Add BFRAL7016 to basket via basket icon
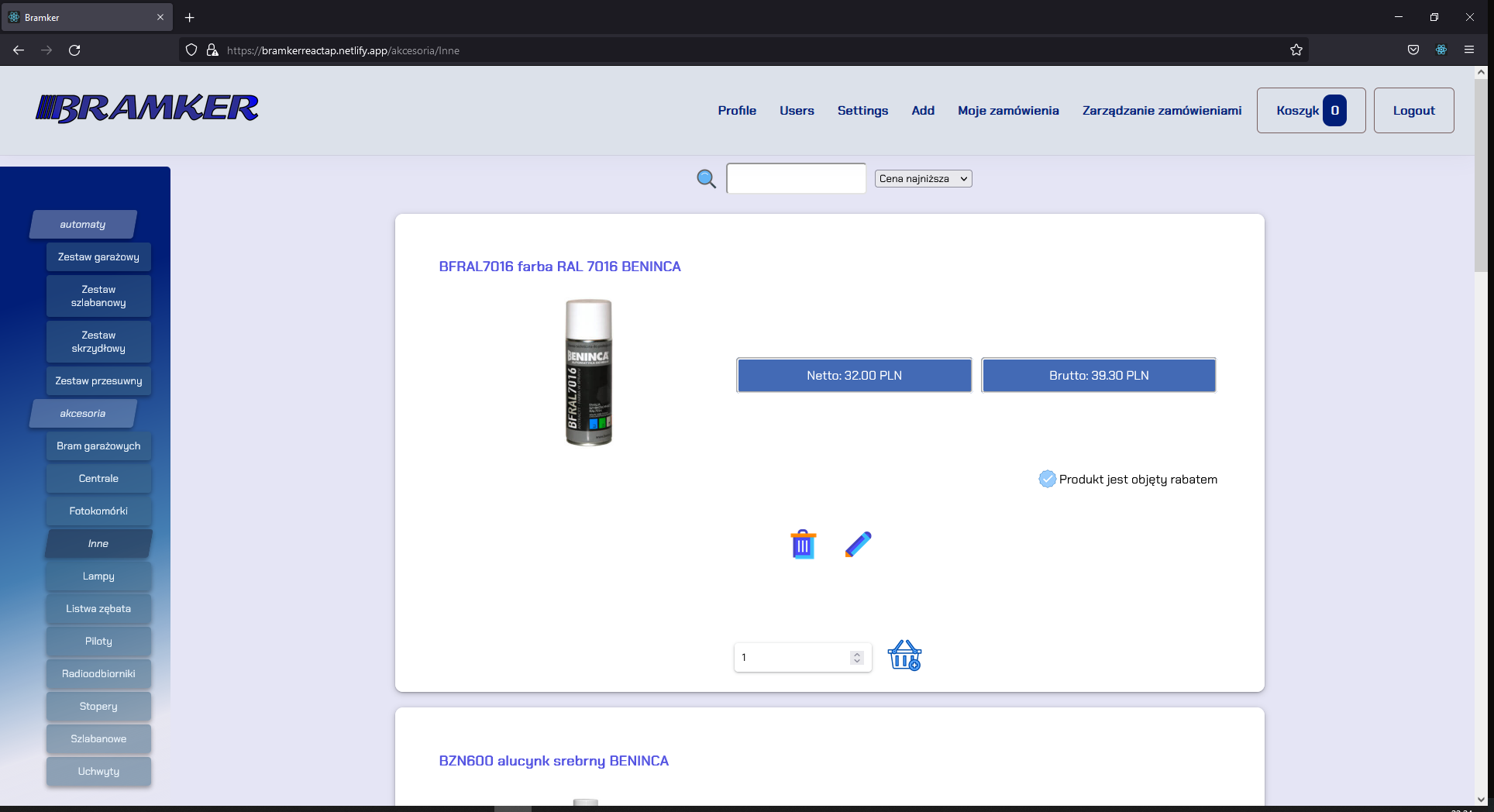Image resolution: width=1494 pixels, height=812 pixels. point(904,656)
